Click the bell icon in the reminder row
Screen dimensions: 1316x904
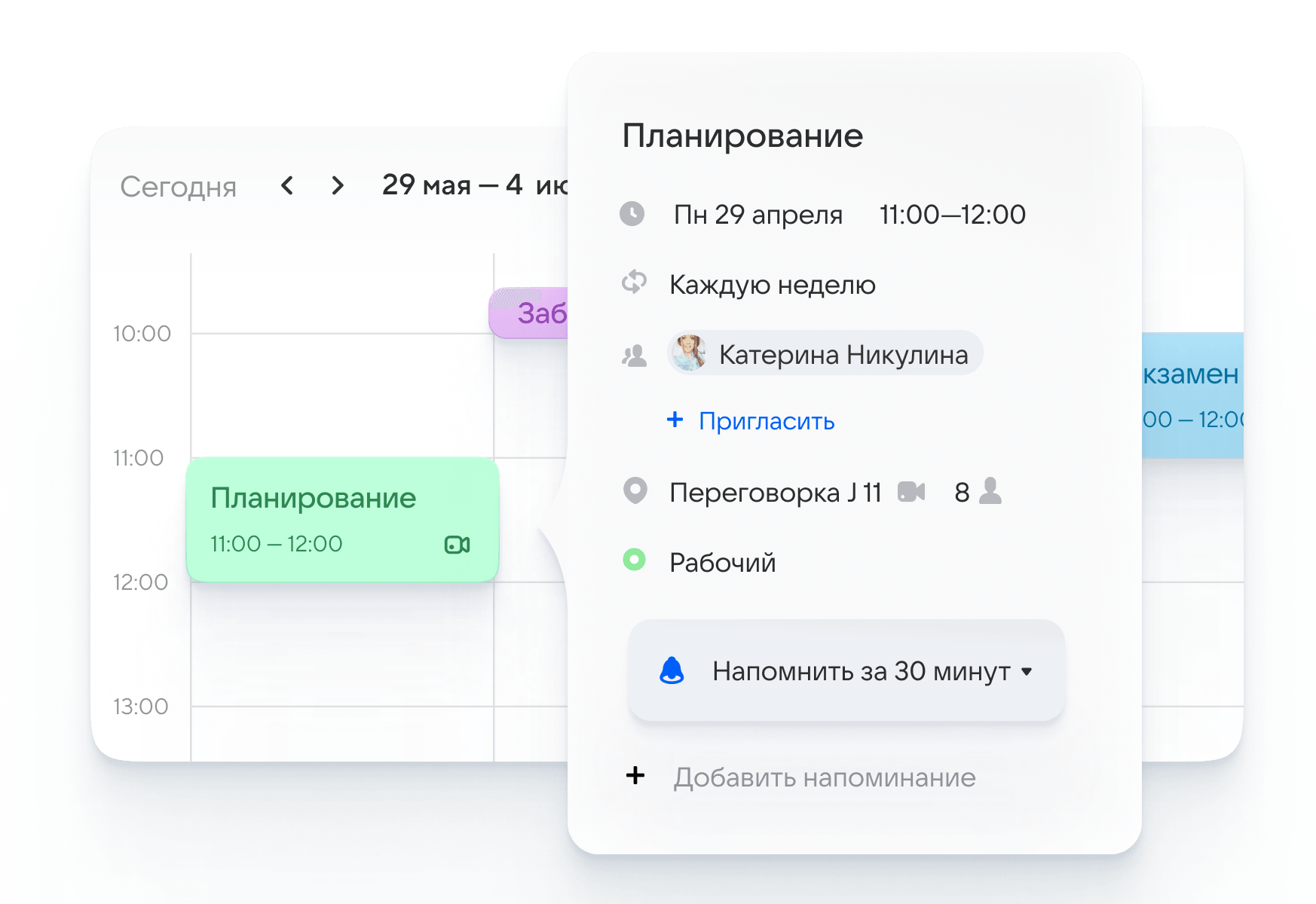pos(673,670)
